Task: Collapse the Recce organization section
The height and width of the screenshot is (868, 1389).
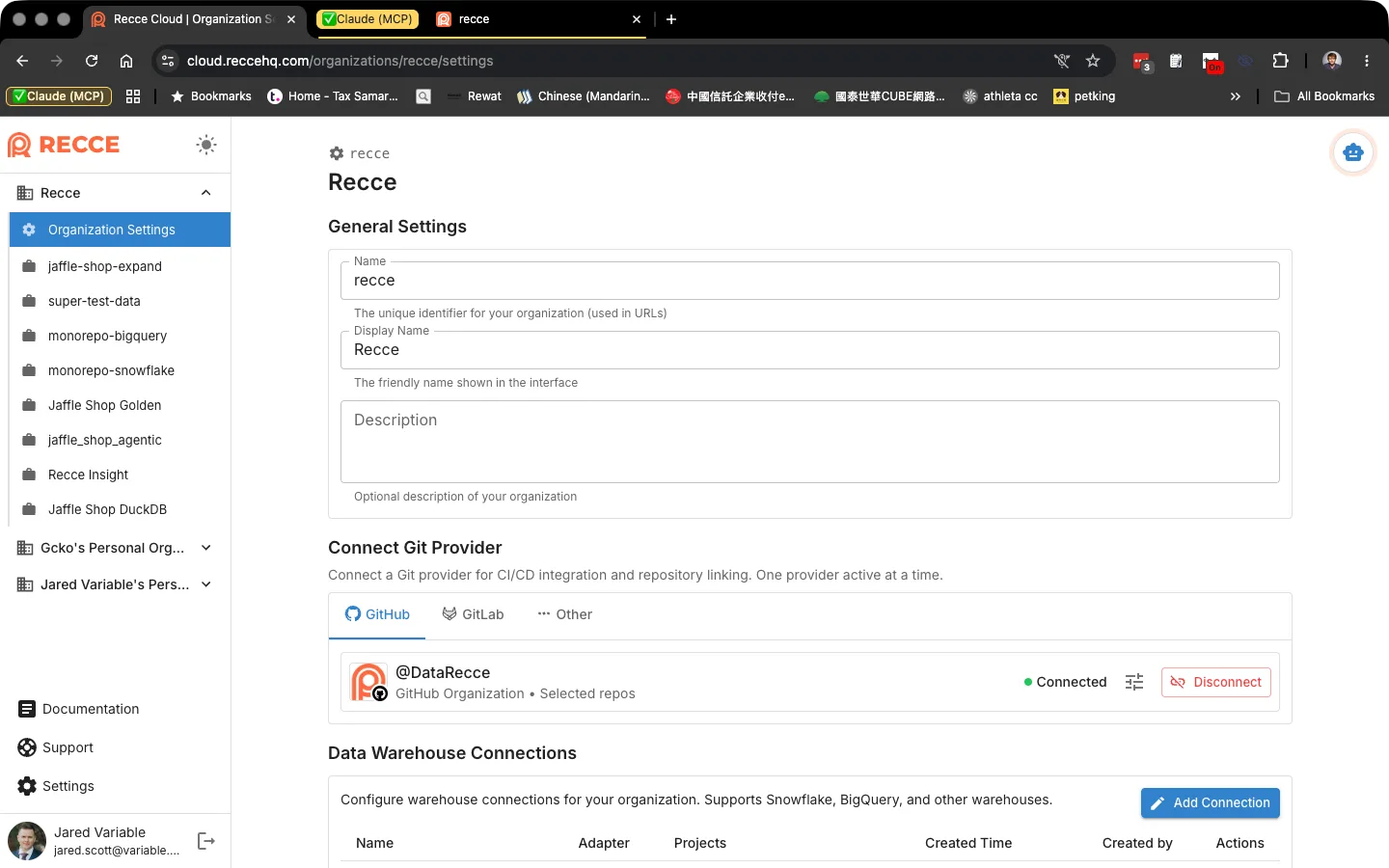Action: click(205, 193)
